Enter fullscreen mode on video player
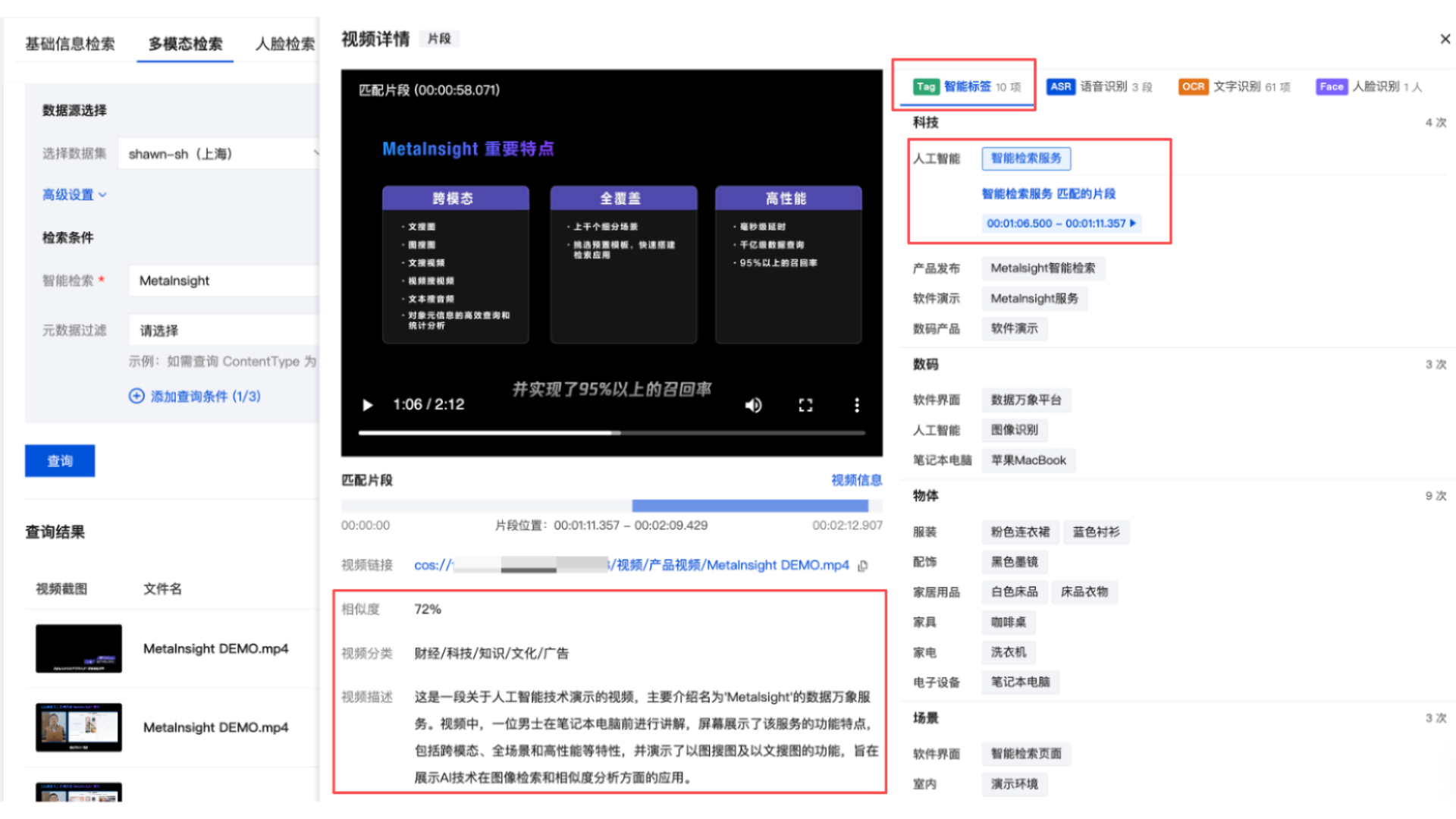This screenshot has height=819, width=1456. (x=805, y=405)
